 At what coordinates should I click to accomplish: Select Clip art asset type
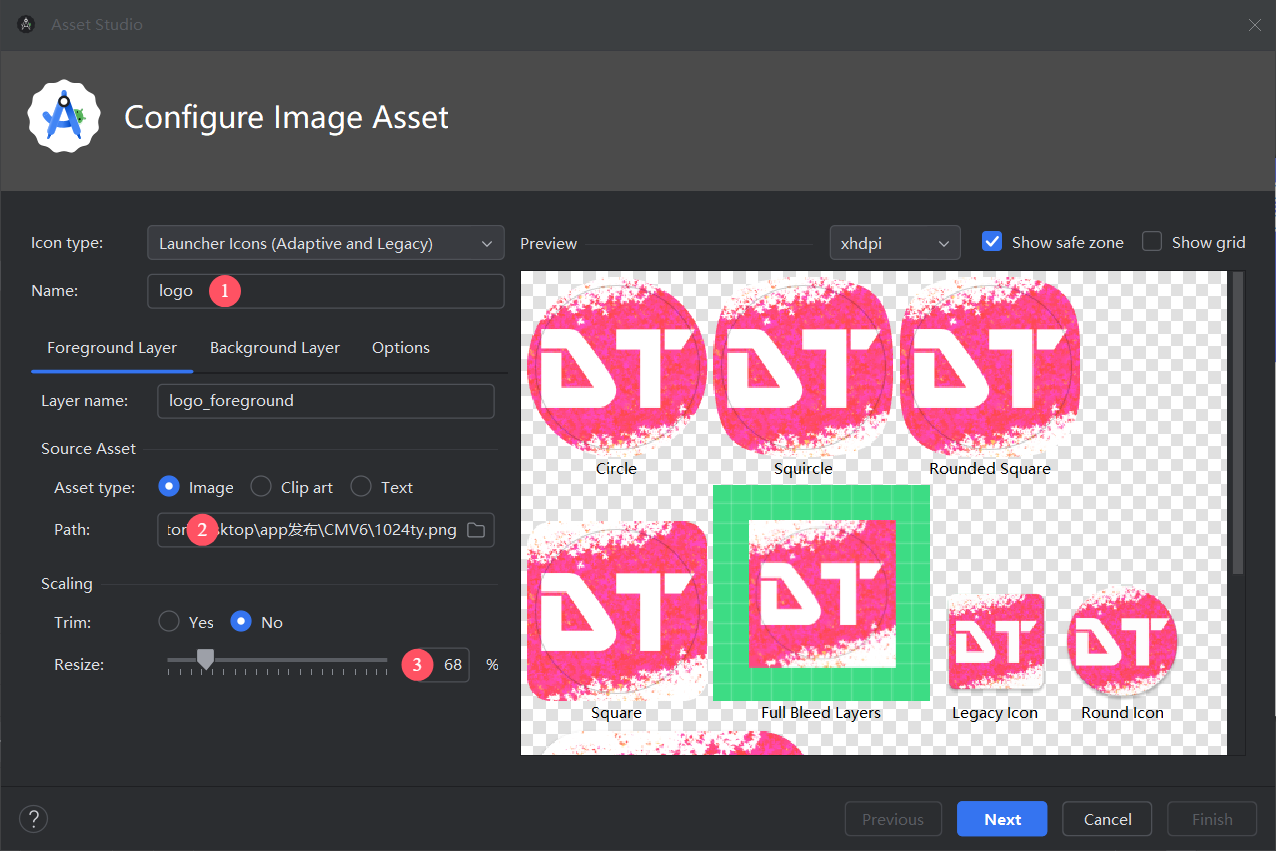261,487
